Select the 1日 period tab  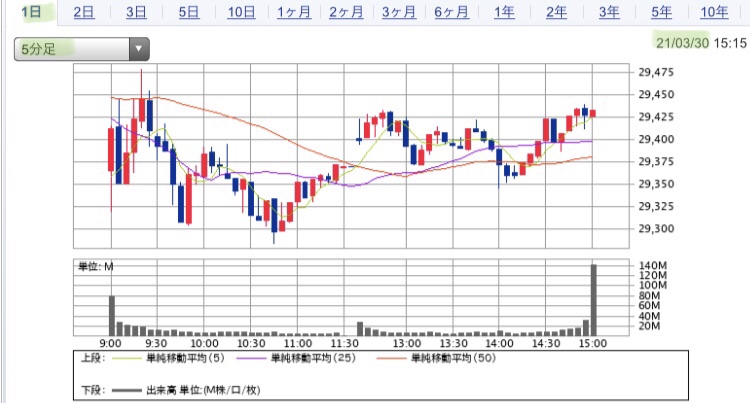pyautogui.click(x=31, y=12)
